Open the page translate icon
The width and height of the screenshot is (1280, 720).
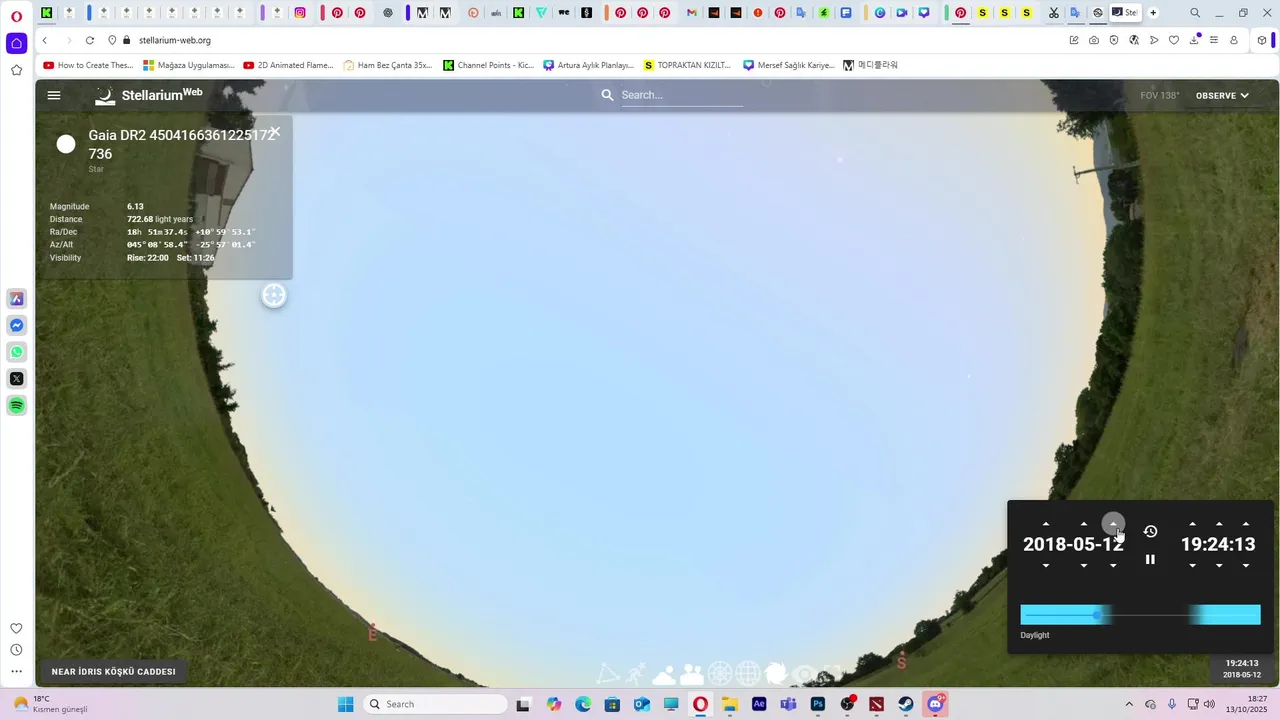[1134, 40]
